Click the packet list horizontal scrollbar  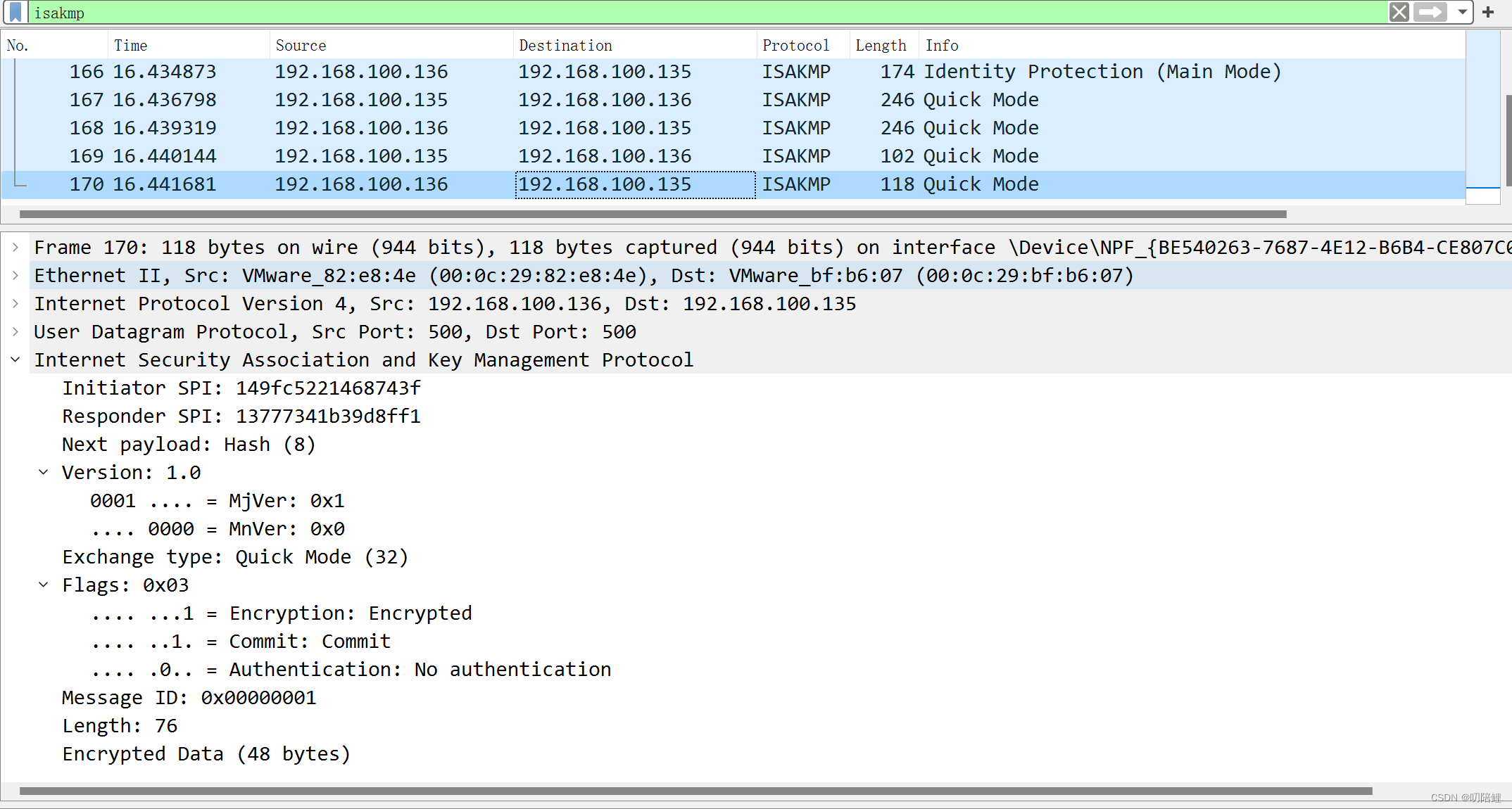[x=653, y=214]
